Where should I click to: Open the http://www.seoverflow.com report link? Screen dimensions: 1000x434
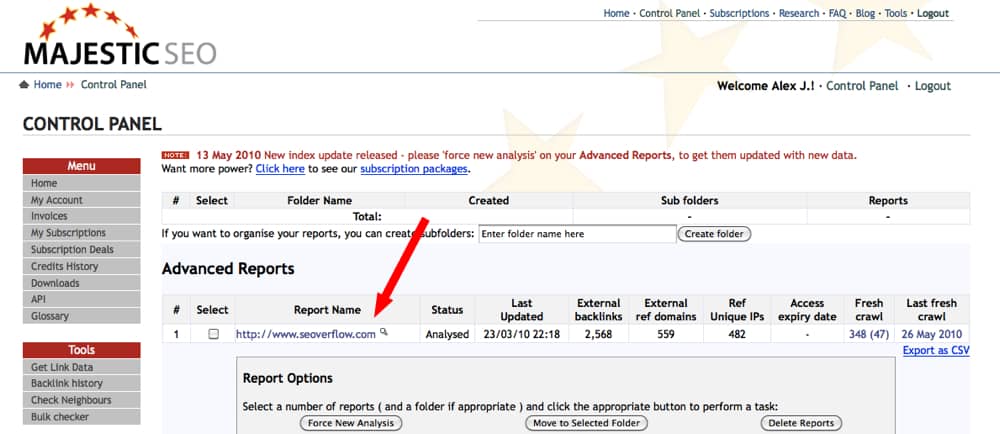[305, 334]
